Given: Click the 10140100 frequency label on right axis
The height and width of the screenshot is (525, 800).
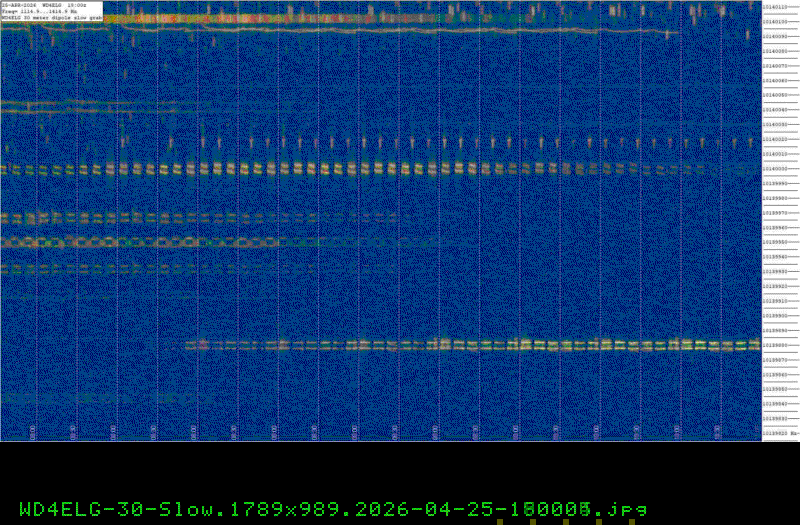Looking at the screenshot, I should pyautogui.click(x=776, y=21).
